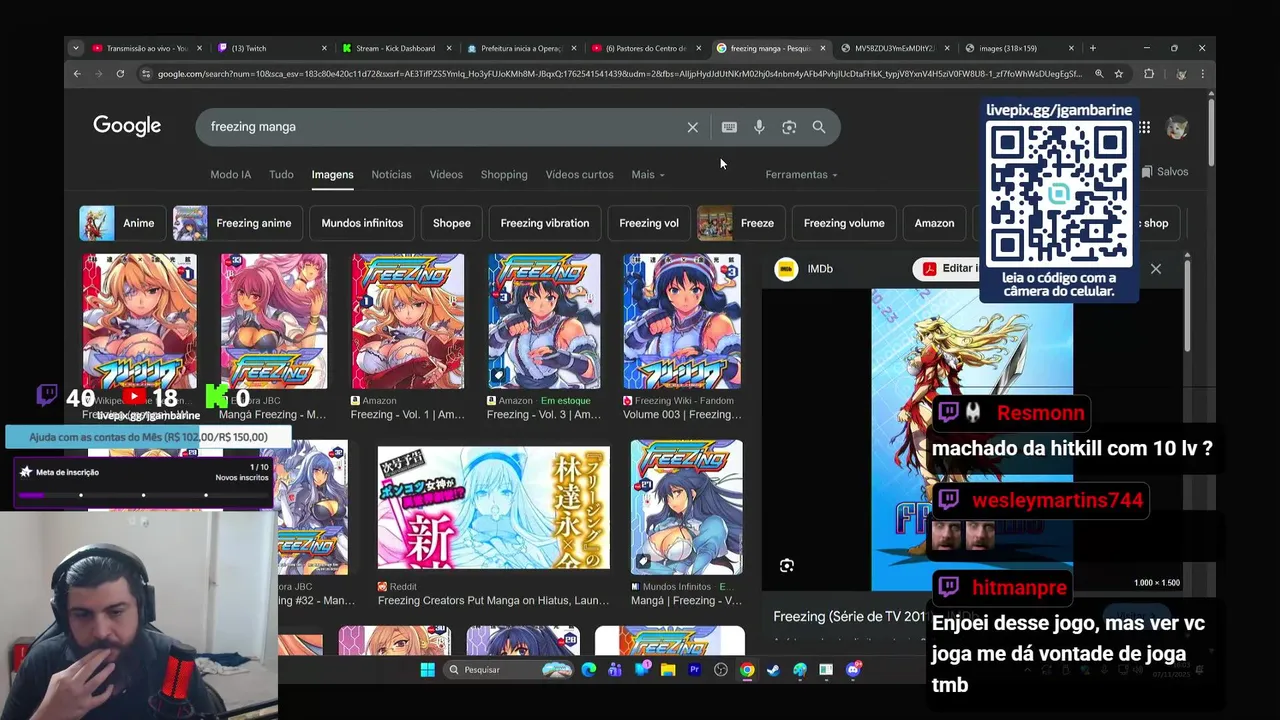This screenshot has height=720, width=1280.
Task: Open Windows Start menu
Action: point(428,670)
